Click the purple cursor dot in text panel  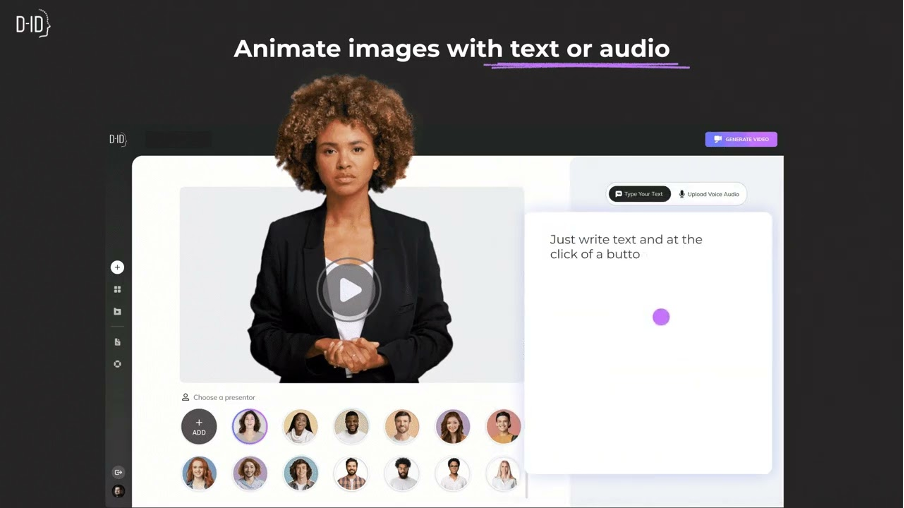[661, 317]
